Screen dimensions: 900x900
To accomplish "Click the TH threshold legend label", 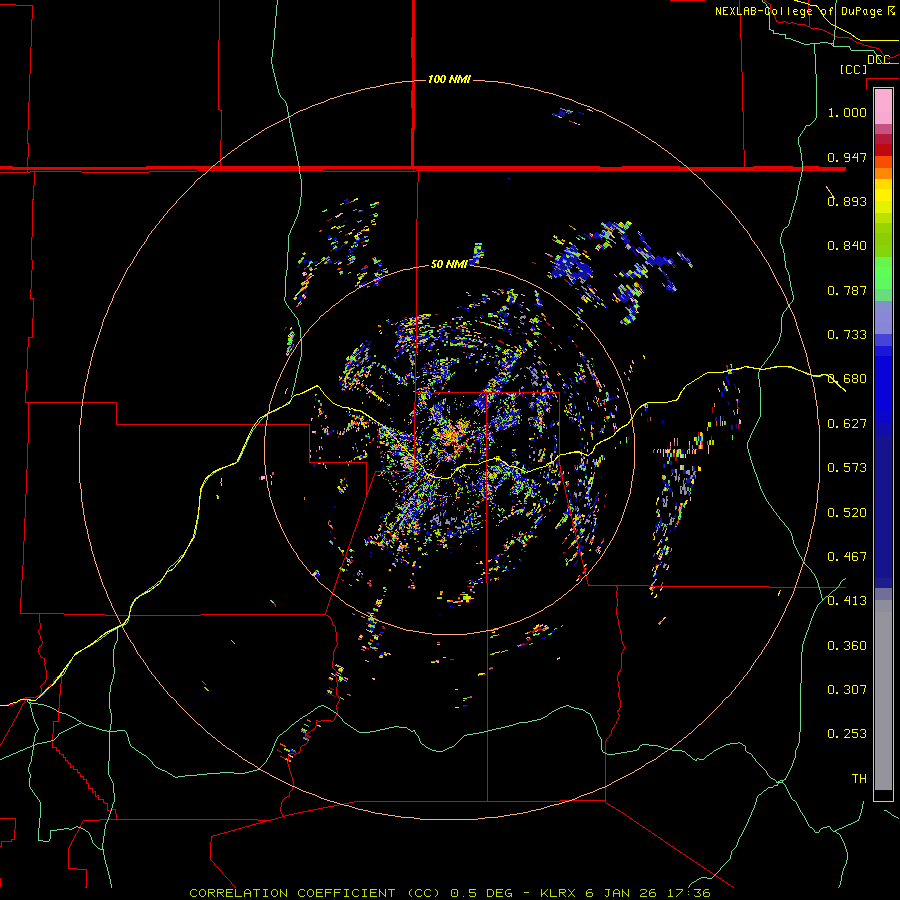I will pos(859,779).
